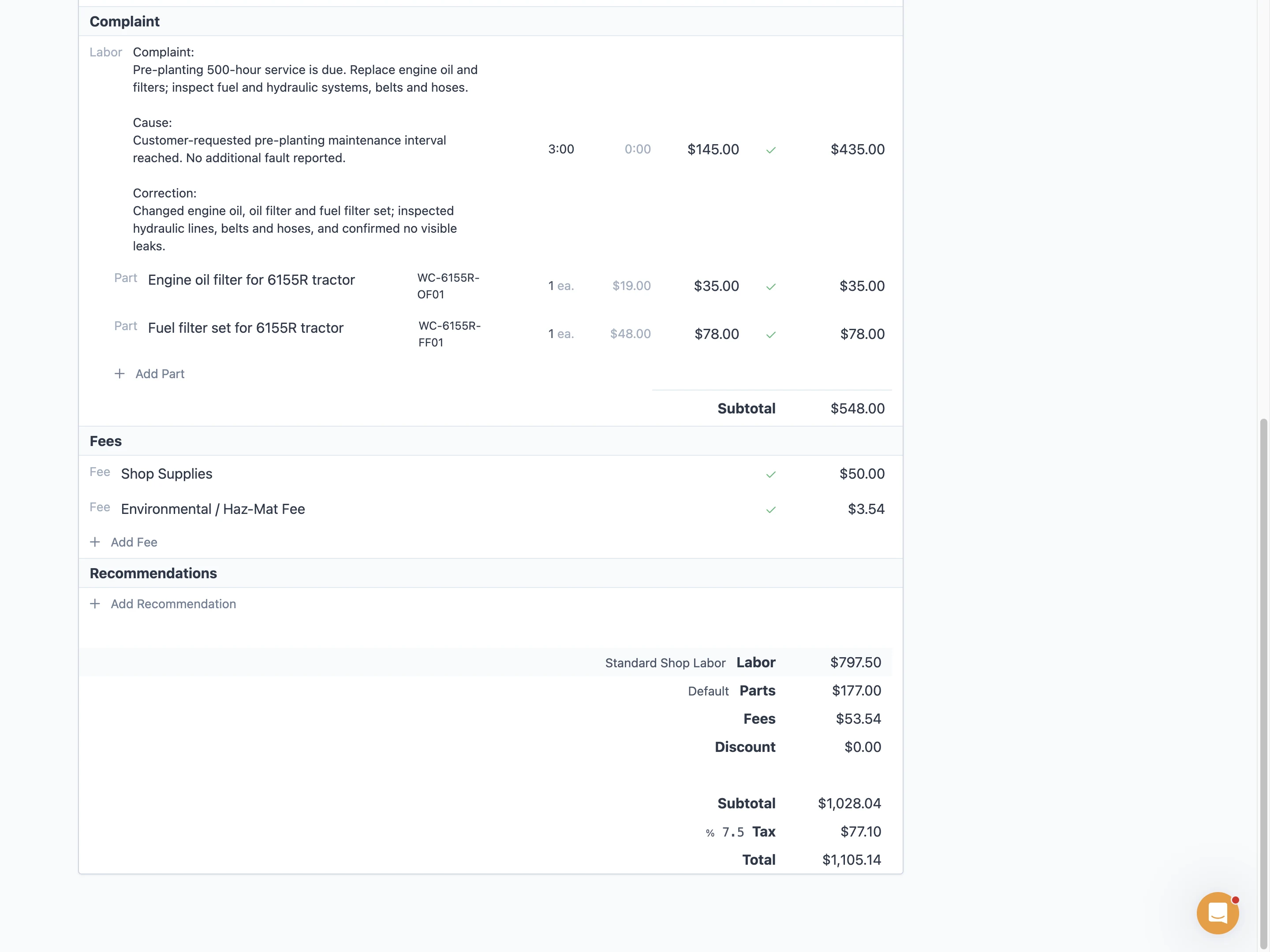Image resolution: width=1270 pixels, height=952 pixels.
Task: Click the Add Part link
Action: (160, 374)
